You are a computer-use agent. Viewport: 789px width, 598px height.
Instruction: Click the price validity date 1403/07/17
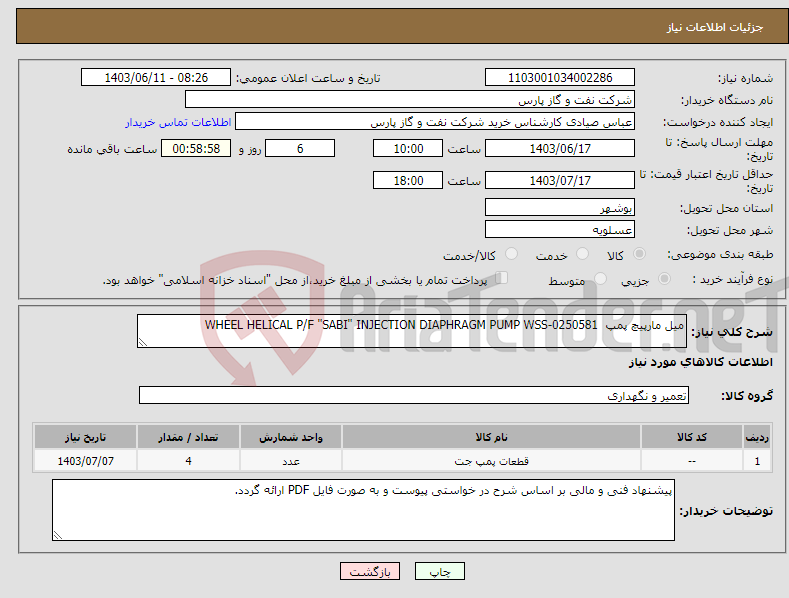coord(560,180)
